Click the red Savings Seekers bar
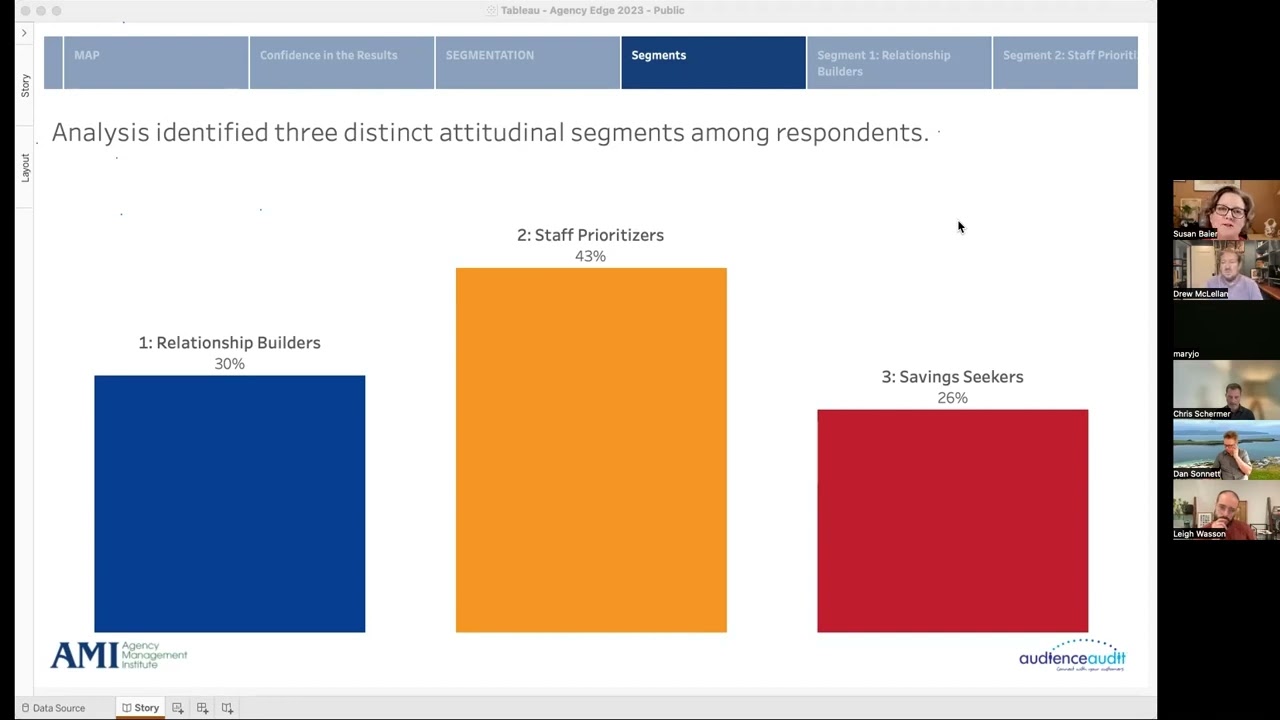Screen dimensions: 1280x720 coord(952,520)
